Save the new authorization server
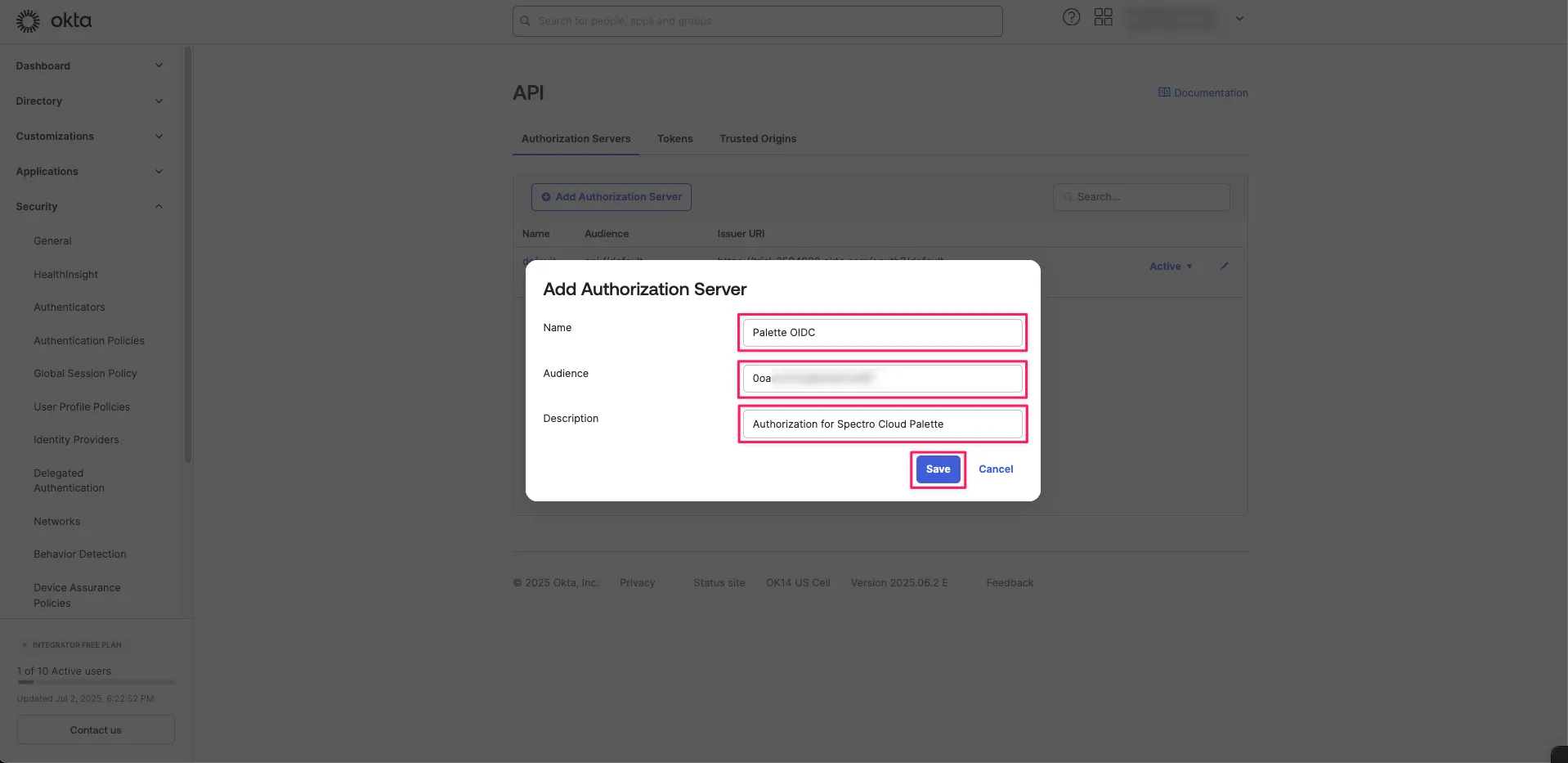This screenshot has width=1568, height=763. pyautogui.click(x=937, y=469)
